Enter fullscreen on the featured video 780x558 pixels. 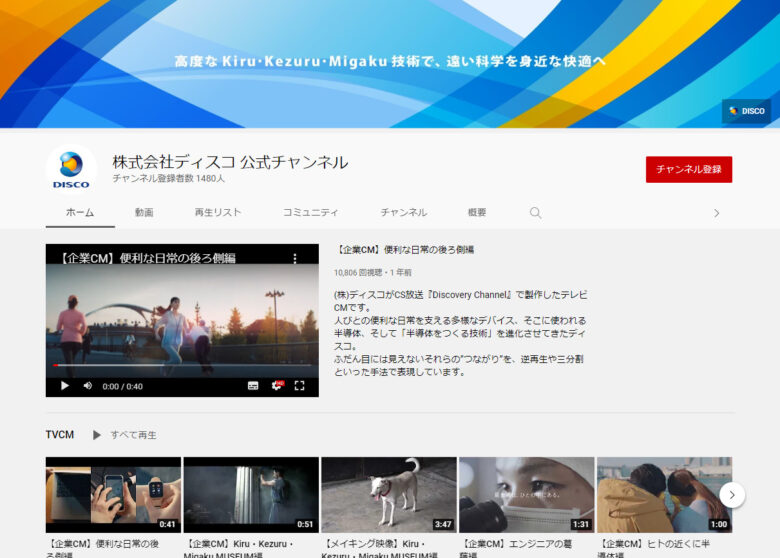pyautogui.click(x=299, y=386)
